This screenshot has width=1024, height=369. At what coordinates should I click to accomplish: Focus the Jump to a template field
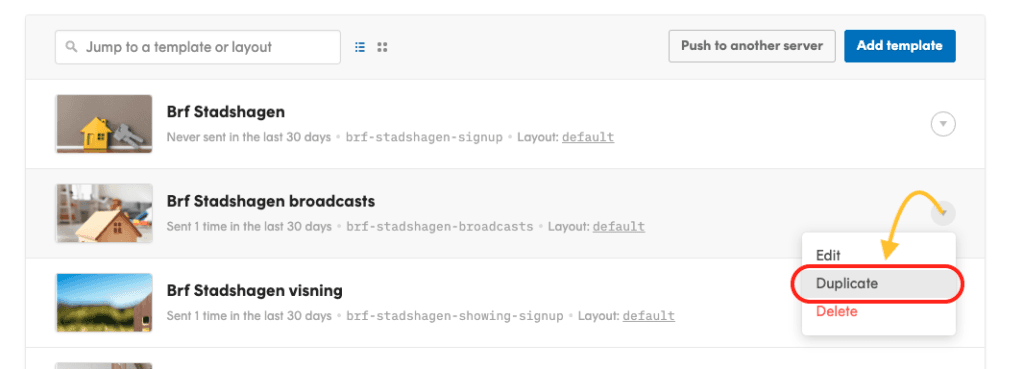click(x=198, y=47)
